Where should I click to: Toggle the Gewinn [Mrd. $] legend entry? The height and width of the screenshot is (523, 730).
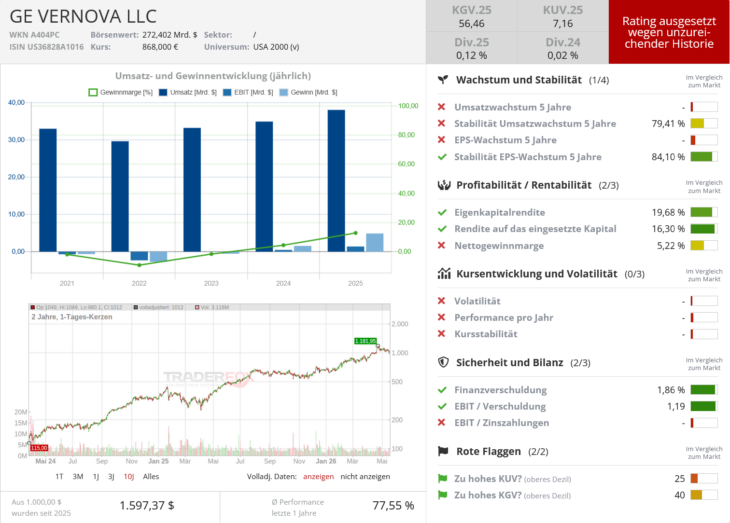(308, 92)
